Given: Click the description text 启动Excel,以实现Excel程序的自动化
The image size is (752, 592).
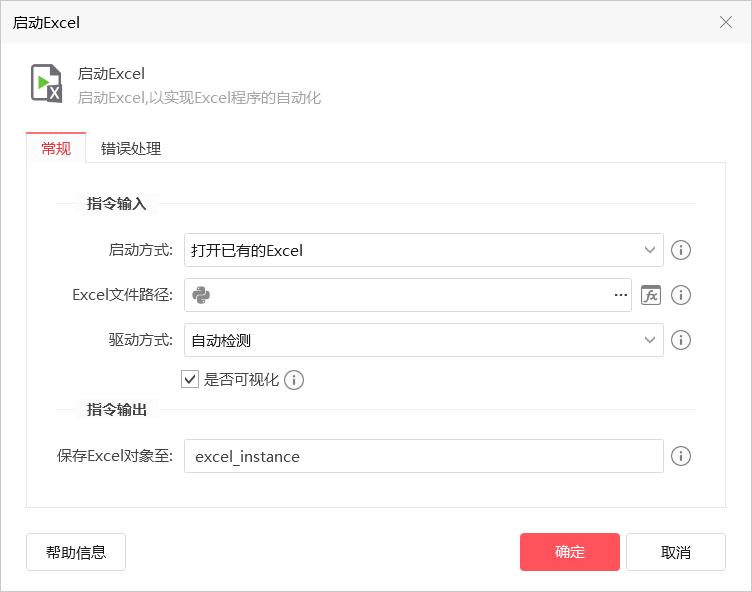Looking at the screenshot, I should [x=199, y=98].
